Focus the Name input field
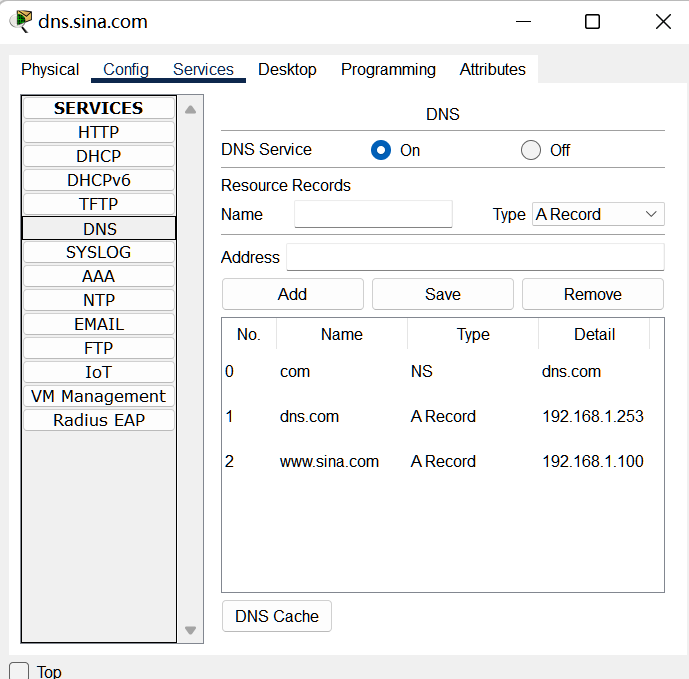Image resolution: width=689 pixels, height=679 pixels. point(373,214)
